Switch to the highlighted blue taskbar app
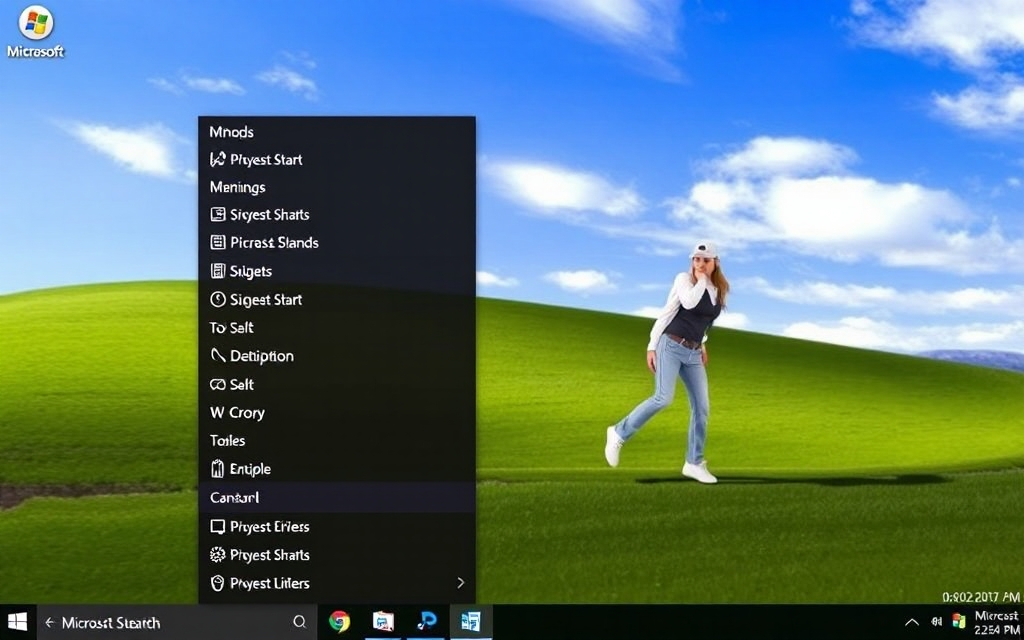 (x=471, y=622)
